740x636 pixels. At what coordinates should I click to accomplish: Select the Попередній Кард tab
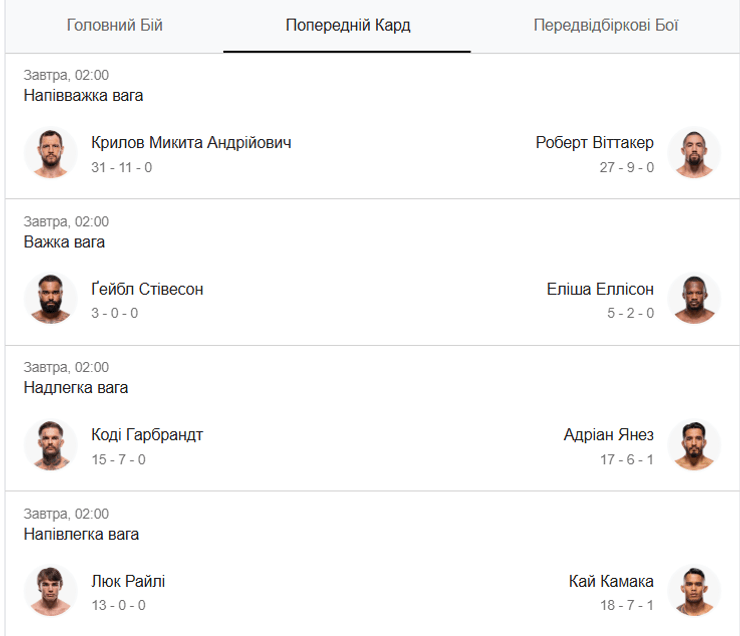click(347, 25)
